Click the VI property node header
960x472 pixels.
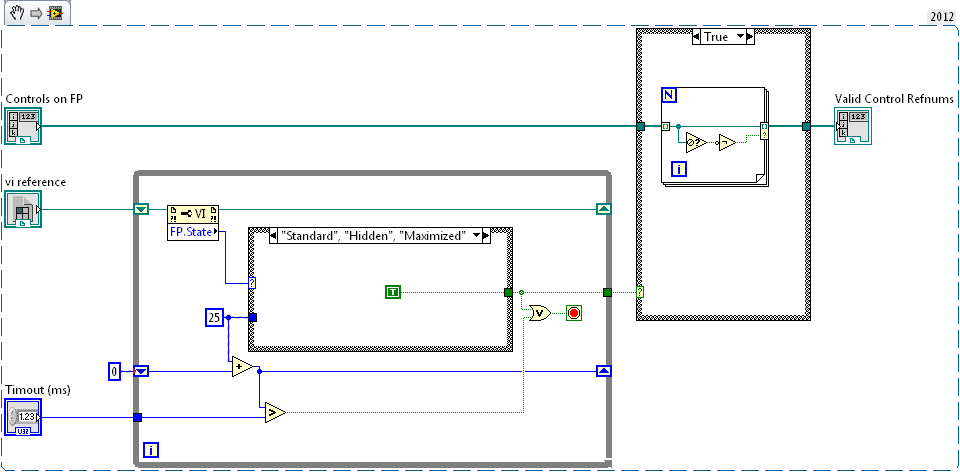click(193, 213)
